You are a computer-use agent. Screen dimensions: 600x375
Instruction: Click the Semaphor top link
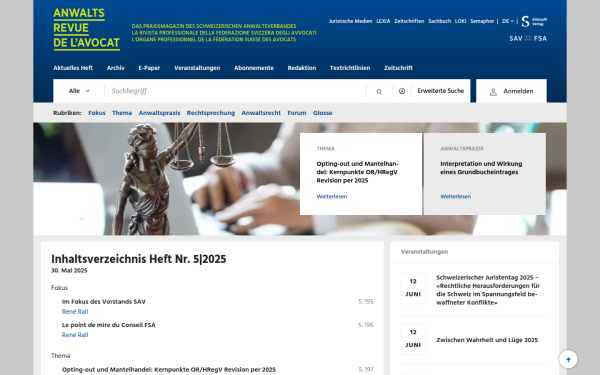click(482, 21)
